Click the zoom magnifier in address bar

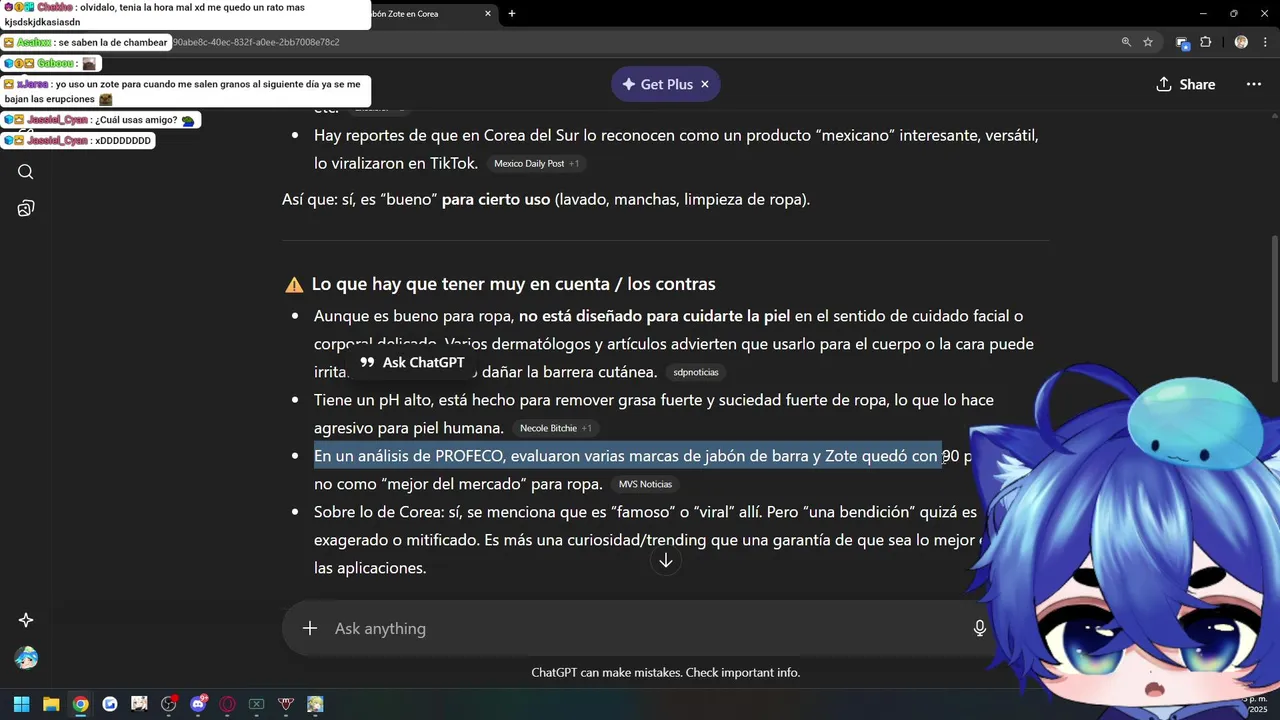(1126, 42)
